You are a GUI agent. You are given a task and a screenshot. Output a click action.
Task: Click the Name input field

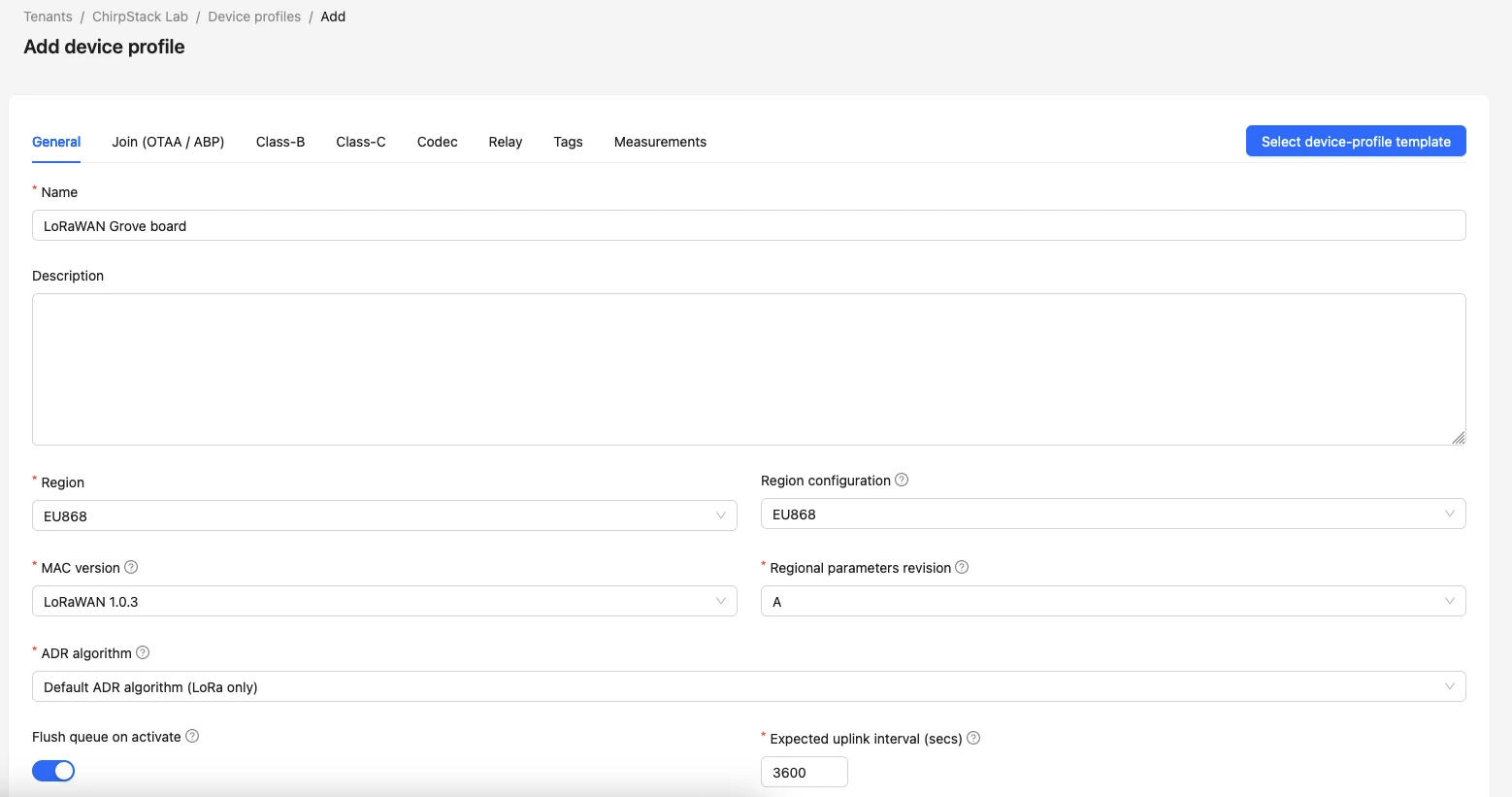click(749, 225)
